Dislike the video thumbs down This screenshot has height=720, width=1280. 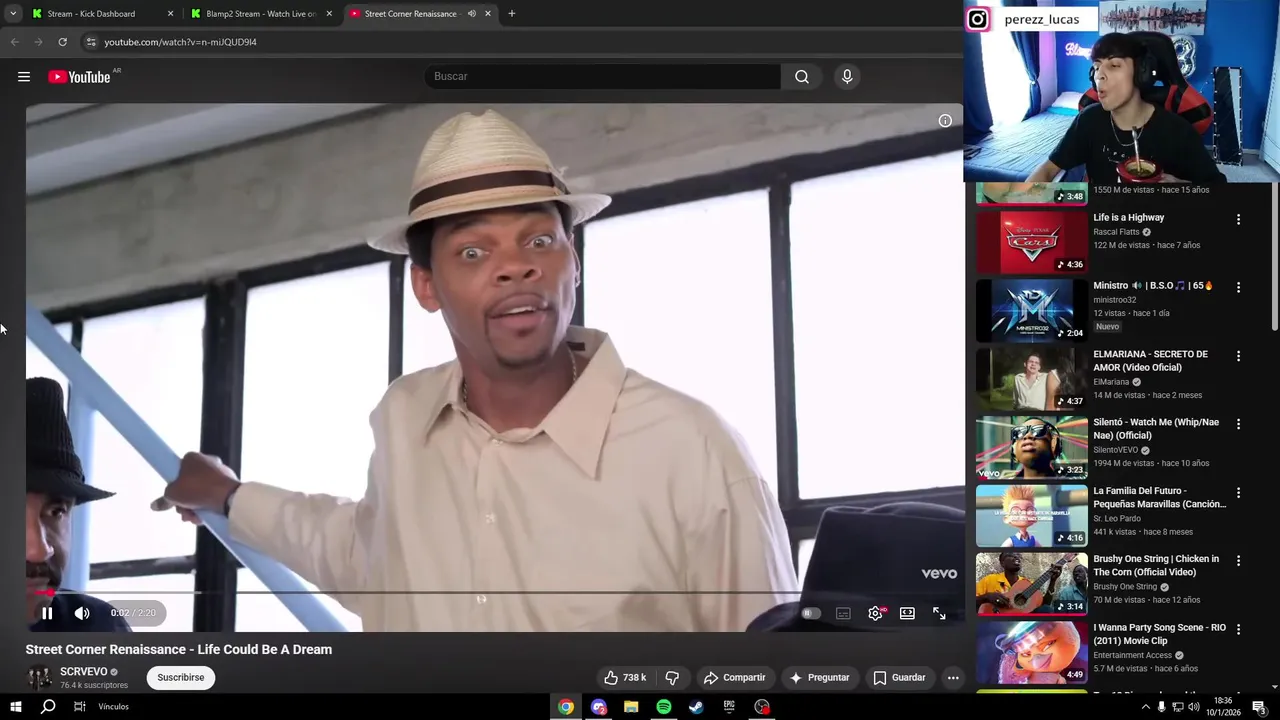pos(672,677)
